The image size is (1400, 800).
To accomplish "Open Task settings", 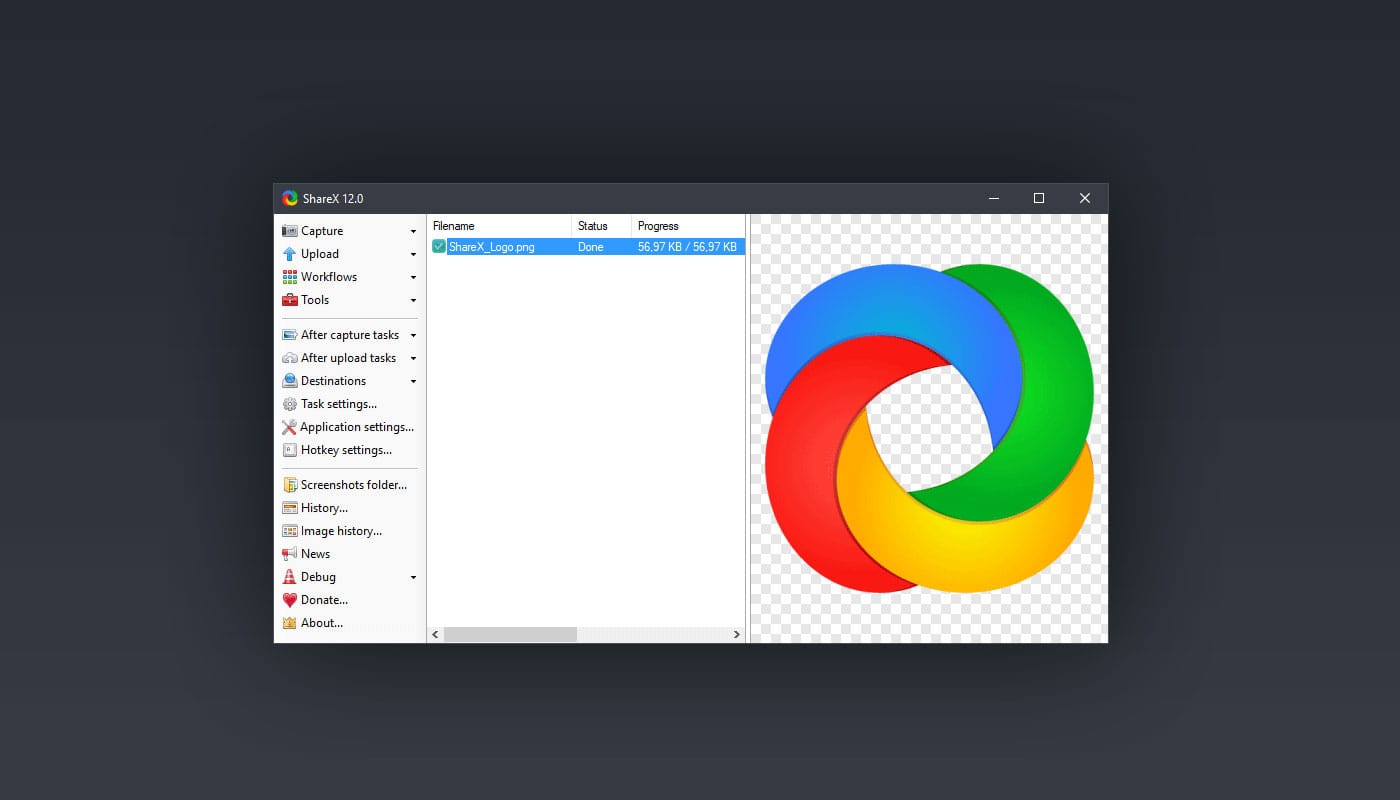I will tap(350, 404).
